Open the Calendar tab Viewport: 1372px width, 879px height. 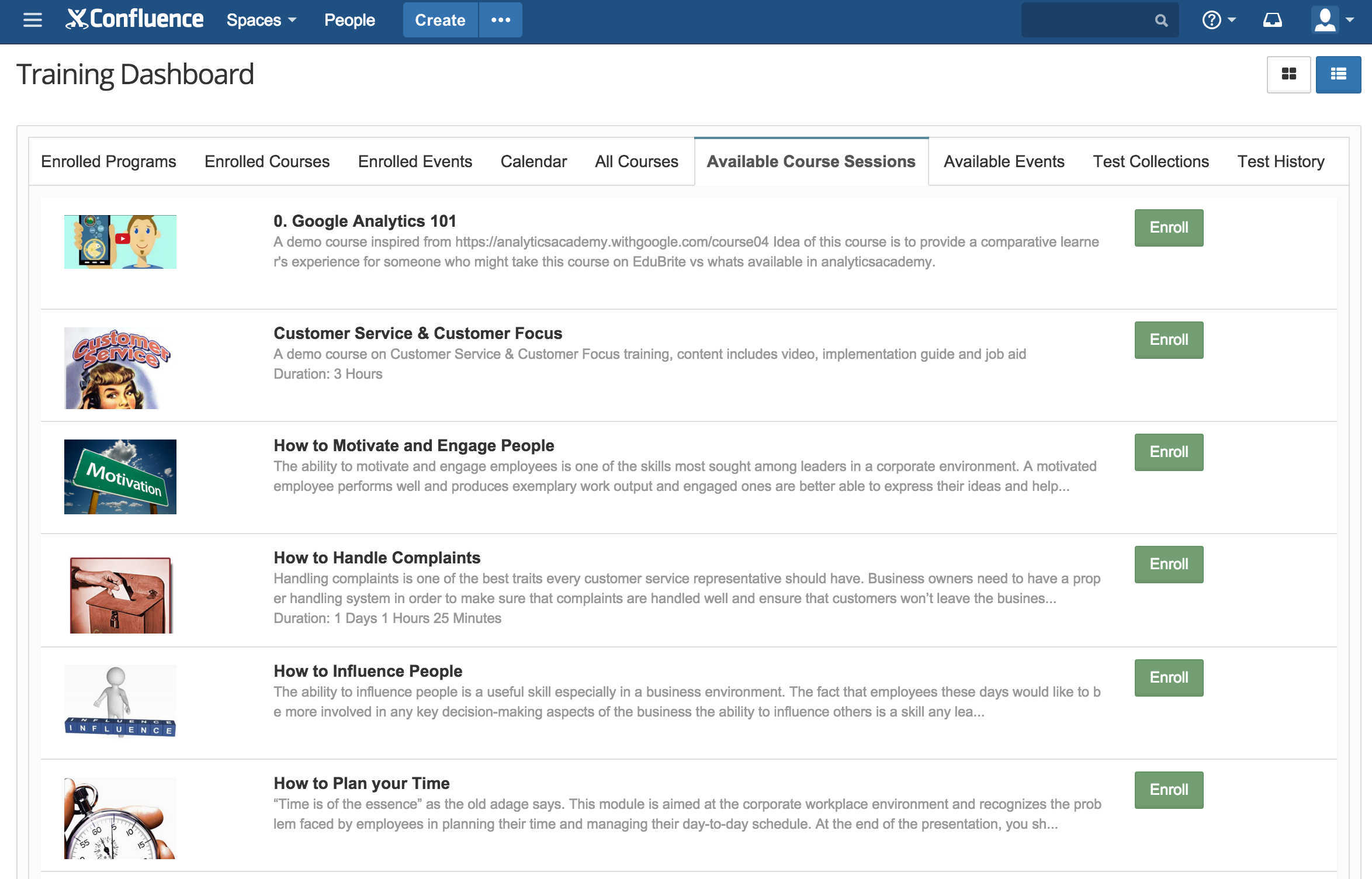(533, 161)
